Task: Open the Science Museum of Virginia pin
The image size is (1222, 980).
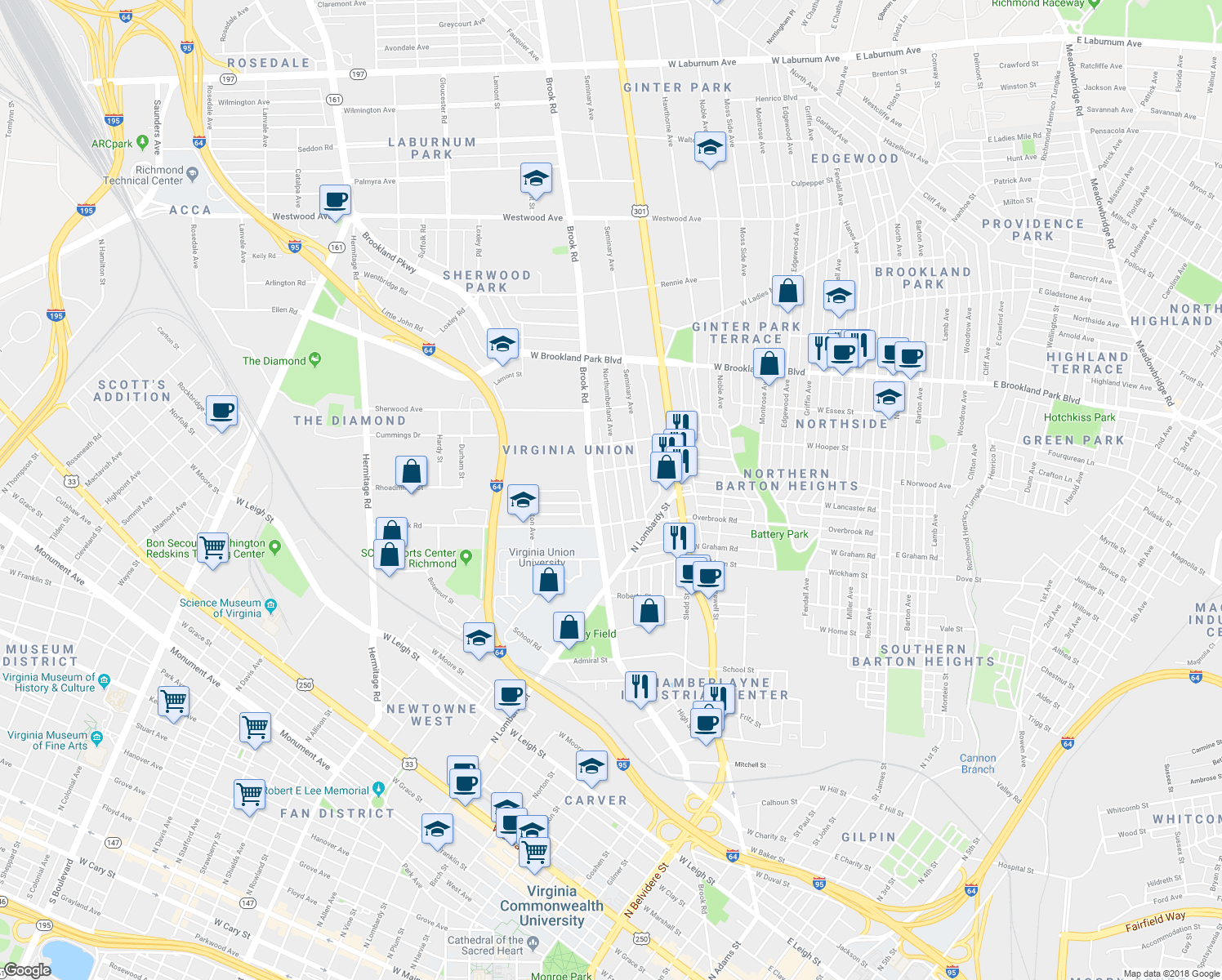Action: [271, 605]
